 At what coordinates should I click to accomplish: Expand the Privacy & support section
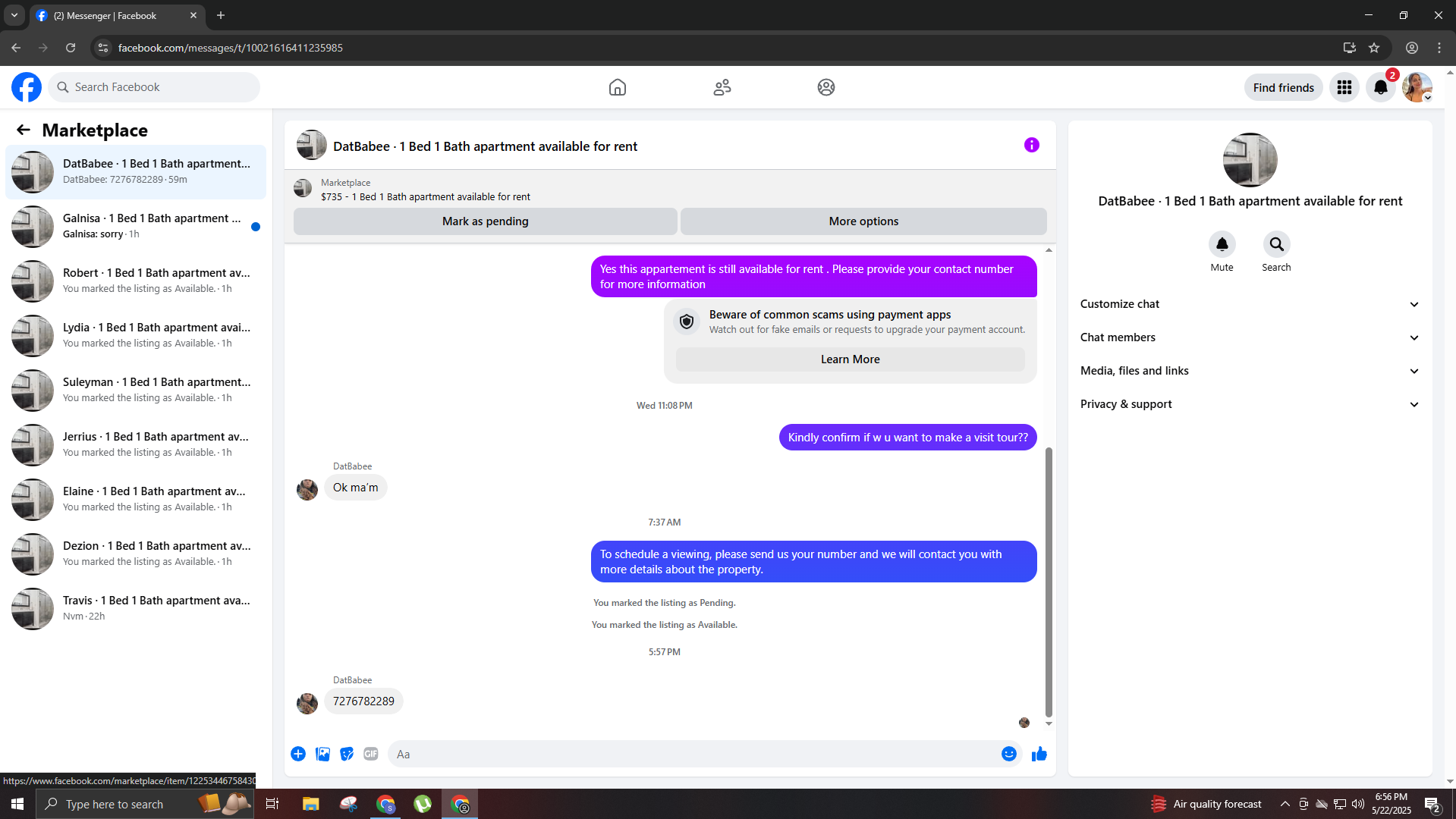click(x=1250, y=404)
